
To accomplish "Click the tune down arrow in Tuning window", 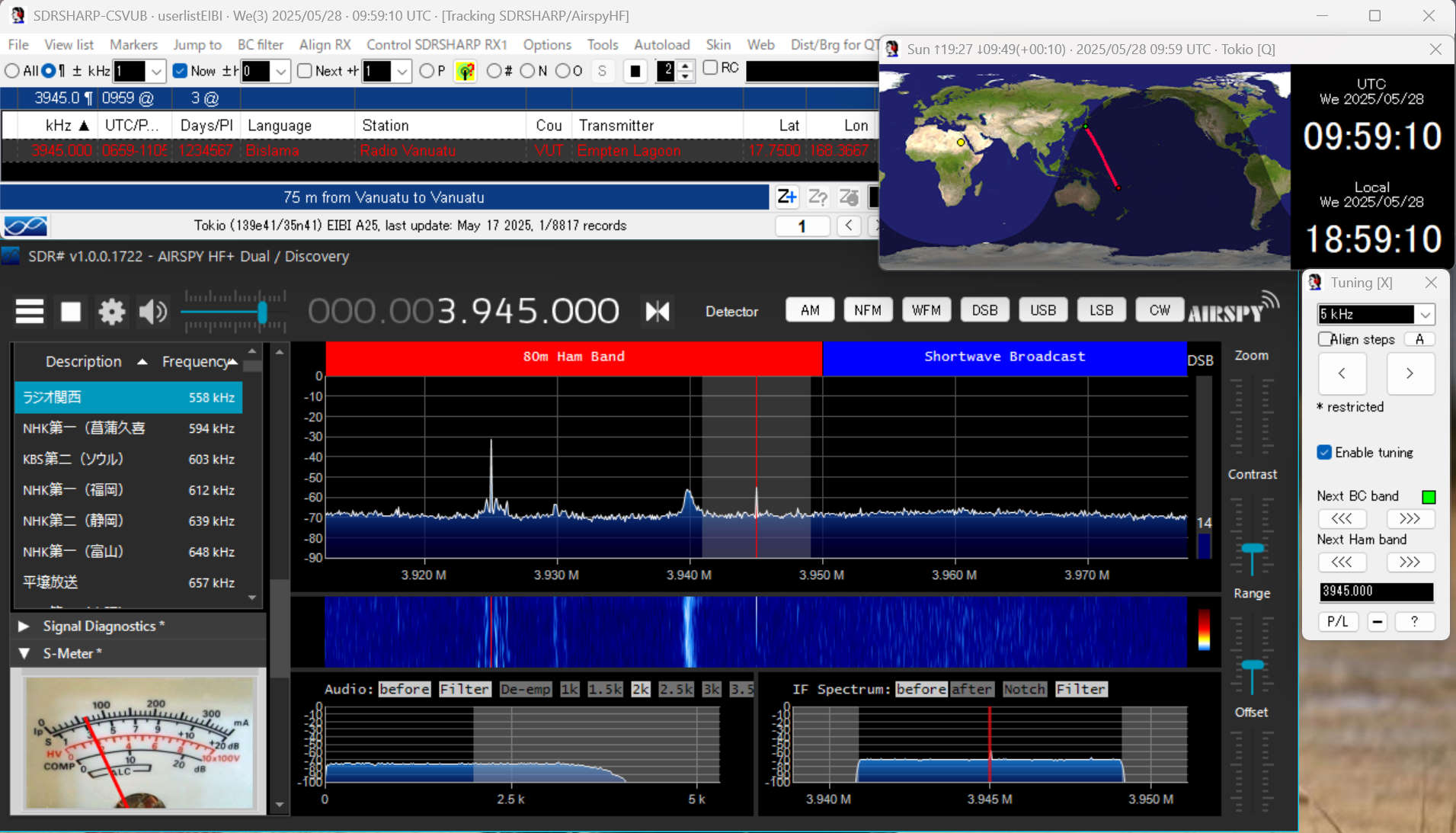I will pyautogui.click(x=1342, y=373).
